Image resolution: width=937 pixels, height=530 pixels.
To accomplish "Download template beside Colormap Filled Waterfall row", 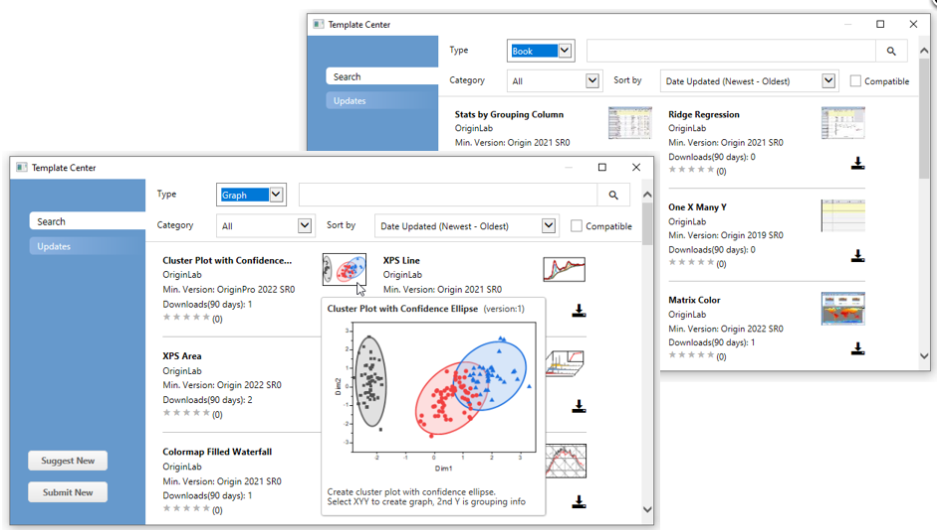I will point(578,502).
